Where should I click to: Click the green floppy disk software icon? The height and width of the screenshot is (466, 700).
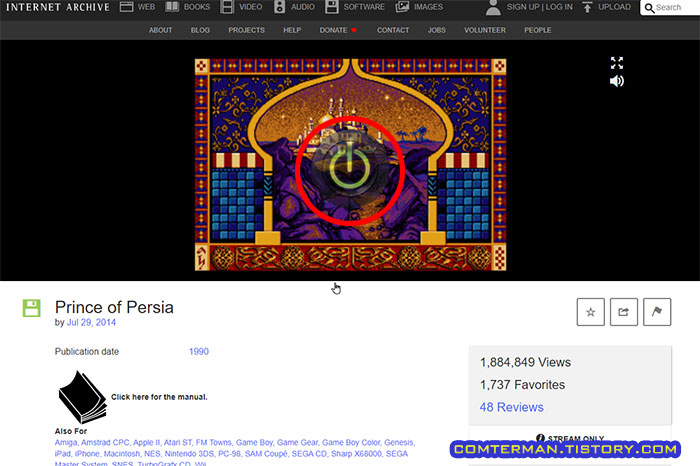click(x=32, y=308)
